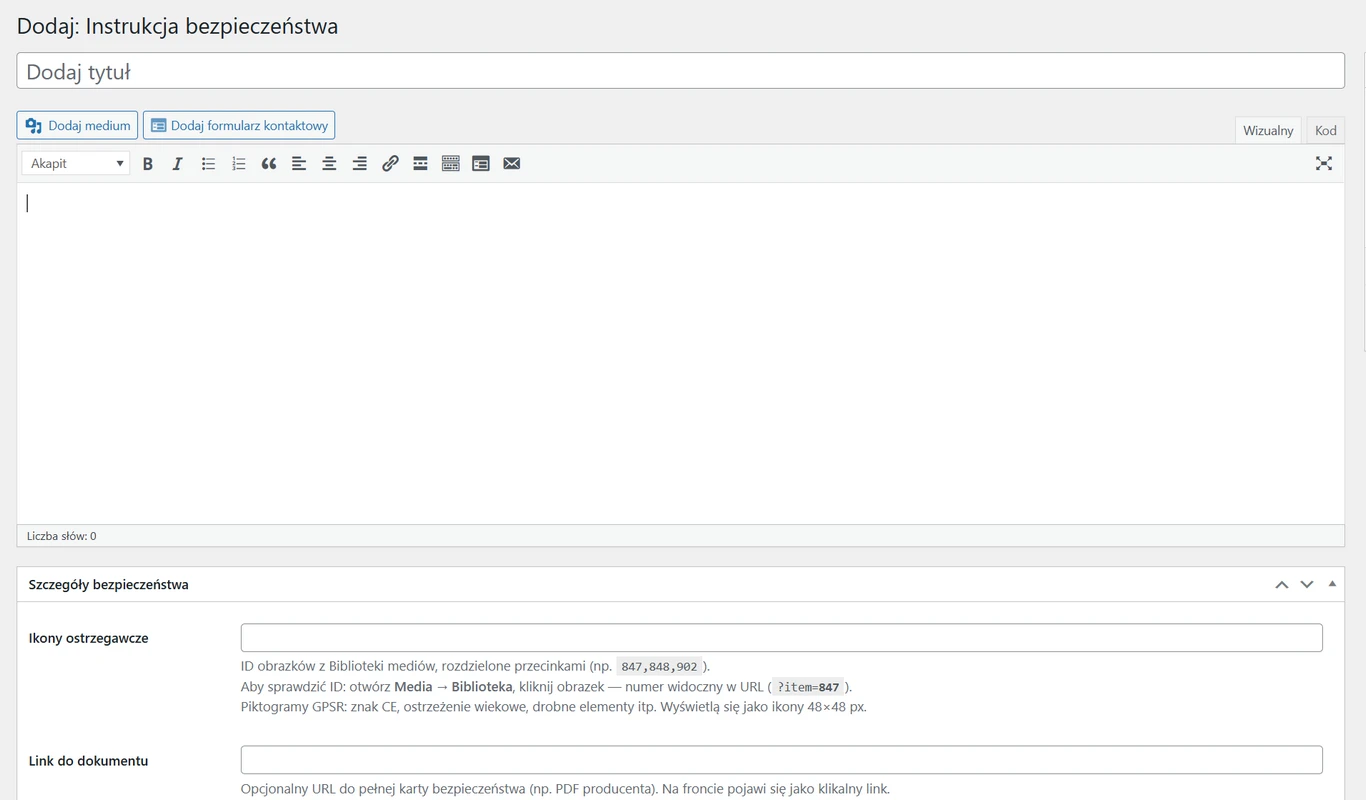The height and width of the screenshot is (800, 1366).
Task: Switch to the Kod editor tab
Action: (1326, 130)
